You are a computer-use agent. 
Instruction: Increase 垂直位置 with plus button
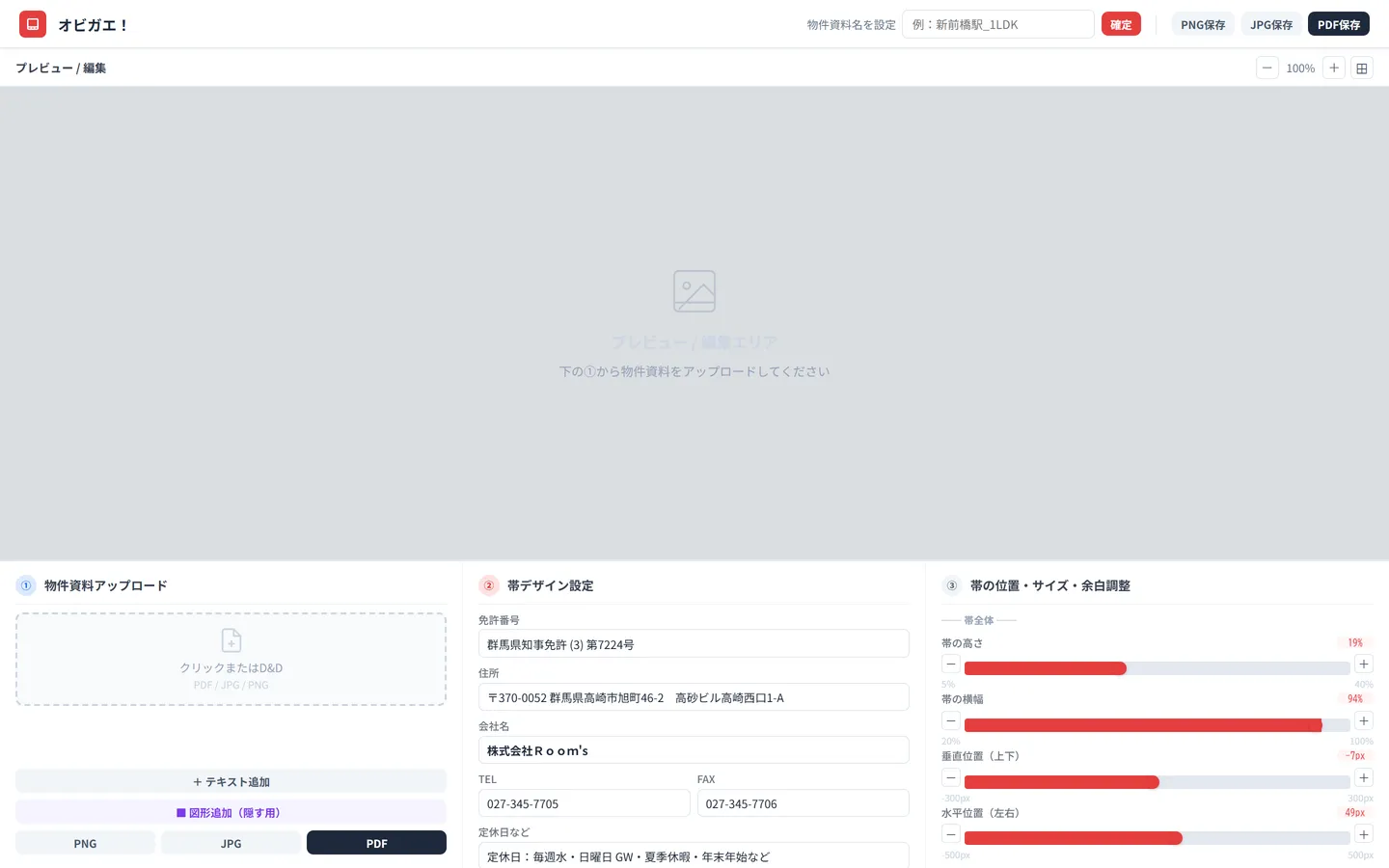coord(1364,777)
